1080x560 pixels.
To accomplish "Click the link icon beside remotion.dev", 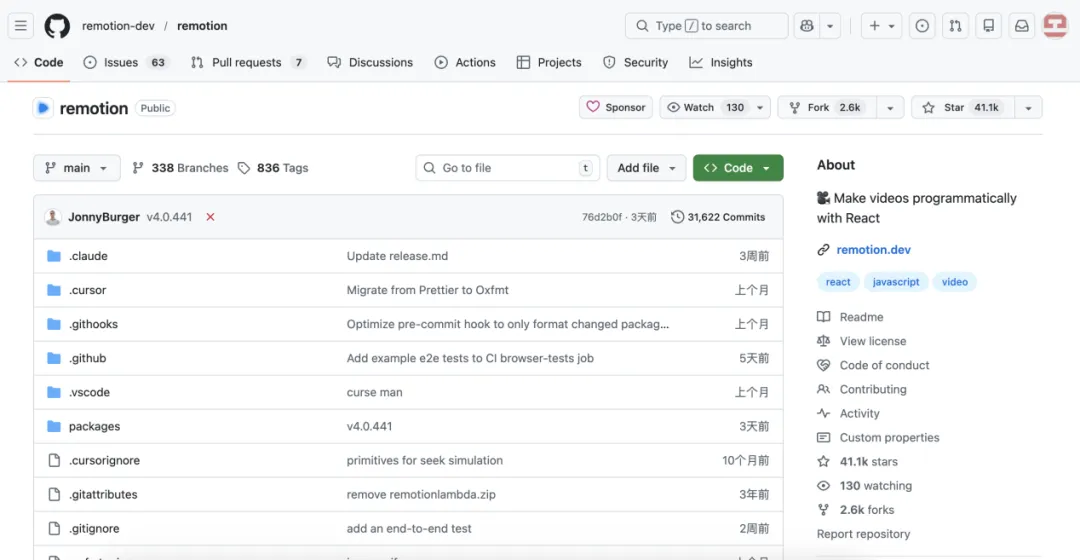I will point(823,249).
